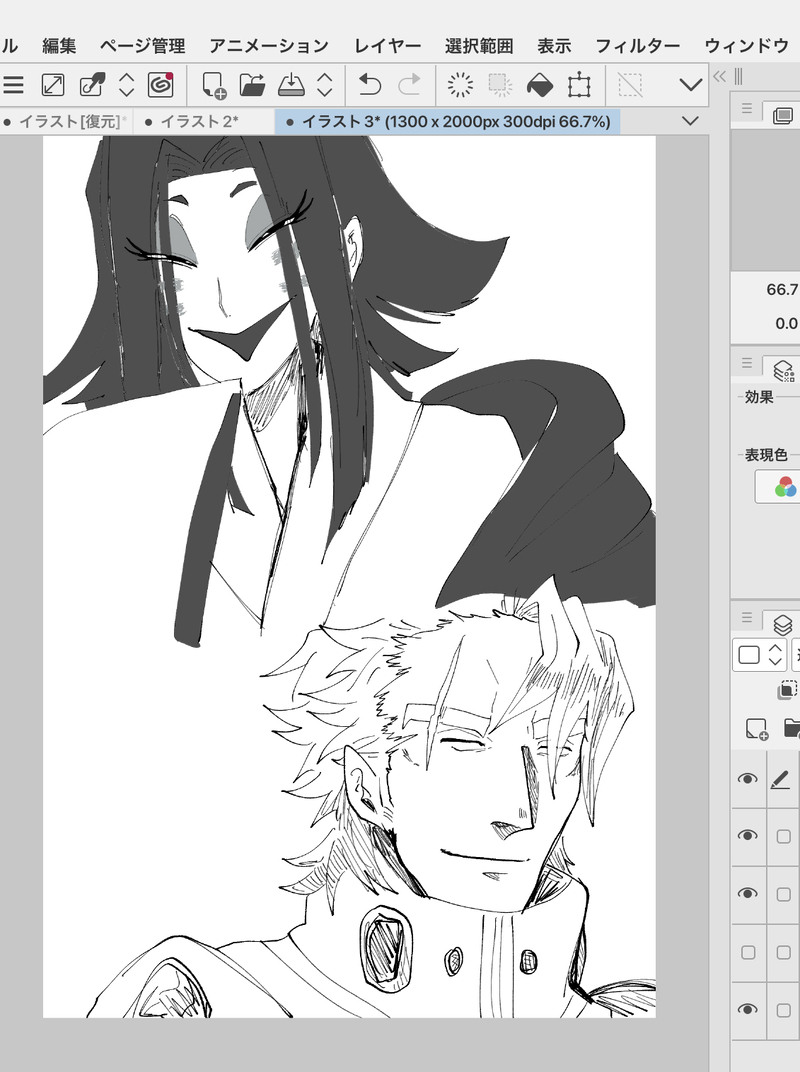The height and width of the screenshot is (1072, 800).
Task: Open Layer Property palette menu icon
Action: tap(747, 363)
